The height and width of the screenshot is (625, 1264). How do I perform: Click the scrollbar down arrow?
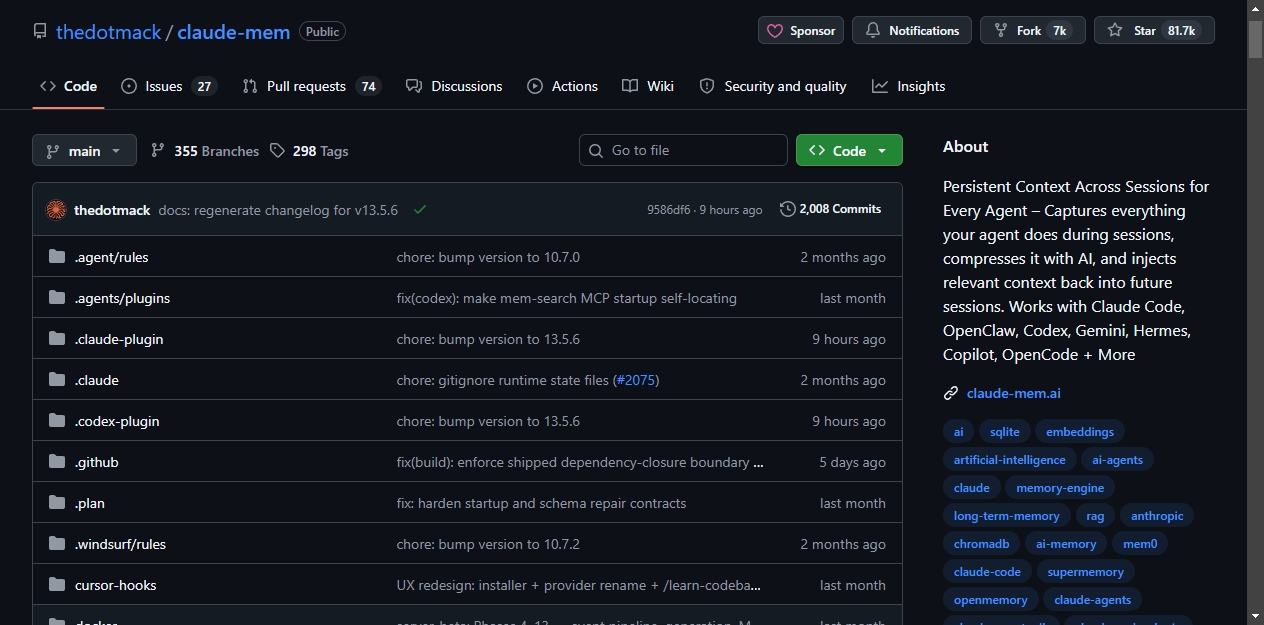(1256, 616)
